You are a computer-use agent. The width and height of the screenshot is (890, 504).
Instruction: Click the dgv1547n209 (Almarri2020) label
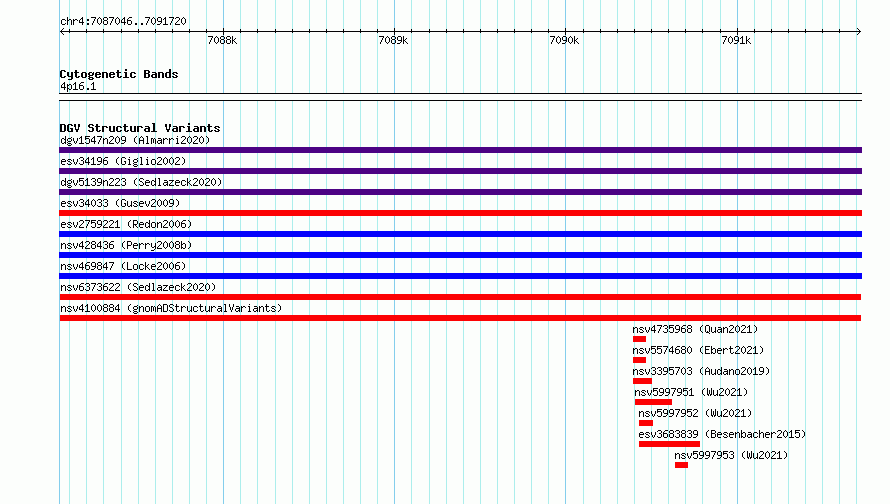(x=135, y=140)
